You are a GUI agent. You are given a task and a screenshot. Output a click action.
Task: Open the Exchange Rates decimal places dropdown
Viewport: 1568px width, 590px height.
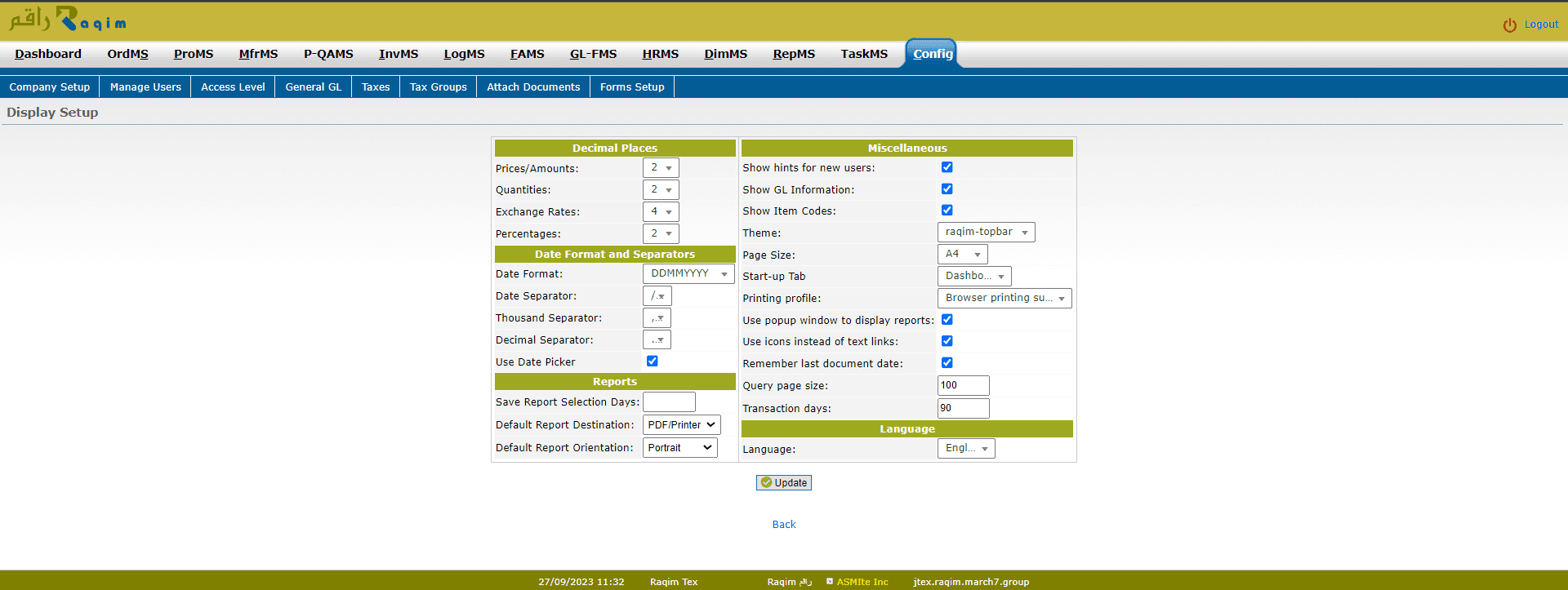pyautogui.click(x=661, y=212)
